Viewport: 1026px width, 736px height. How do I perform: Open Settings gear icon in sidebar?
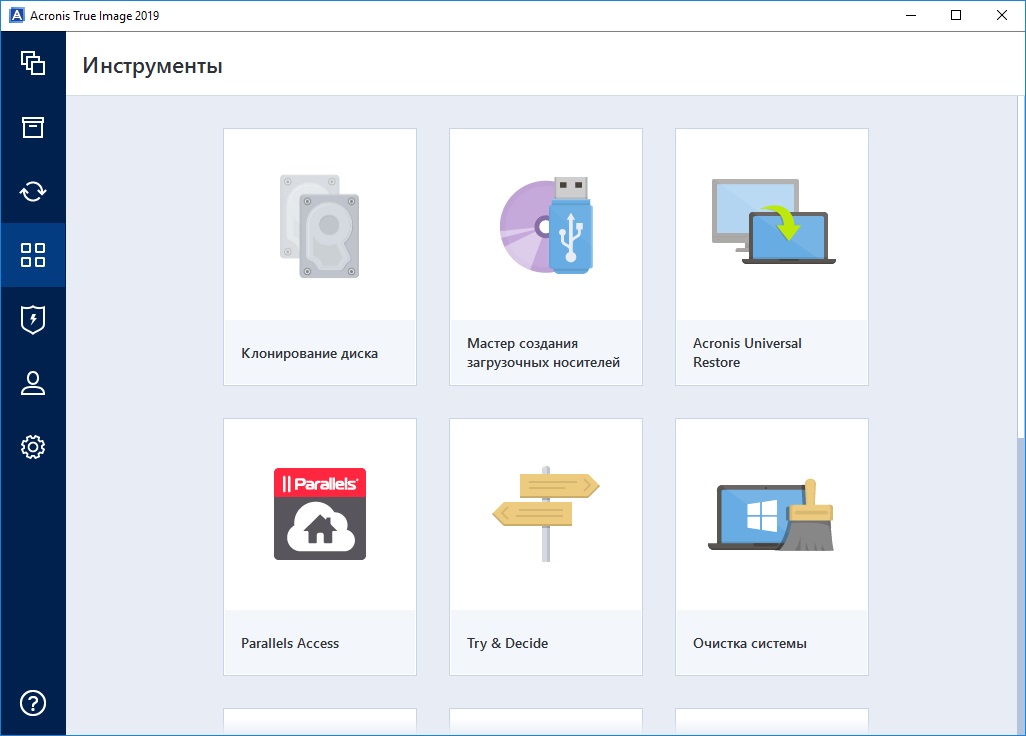point(33,447)
